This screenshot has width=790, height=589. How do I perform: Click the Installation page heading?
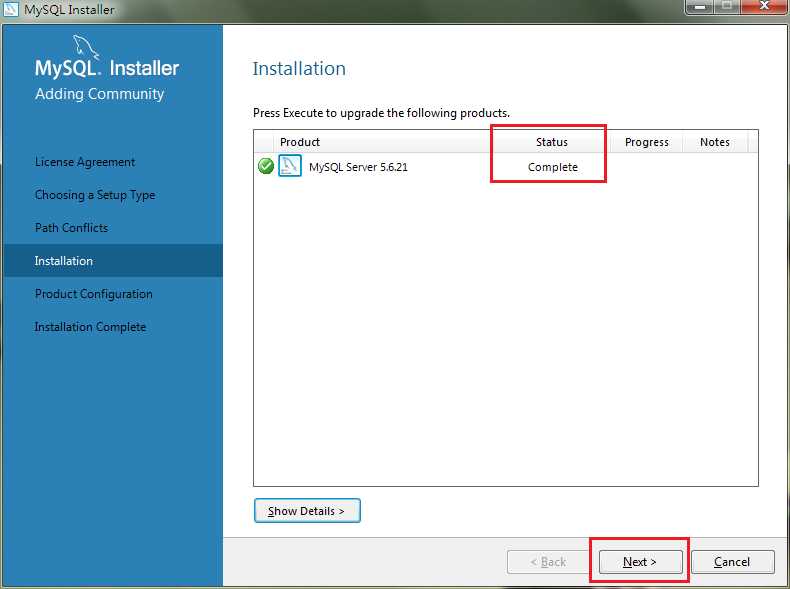[x=299, y=69]
